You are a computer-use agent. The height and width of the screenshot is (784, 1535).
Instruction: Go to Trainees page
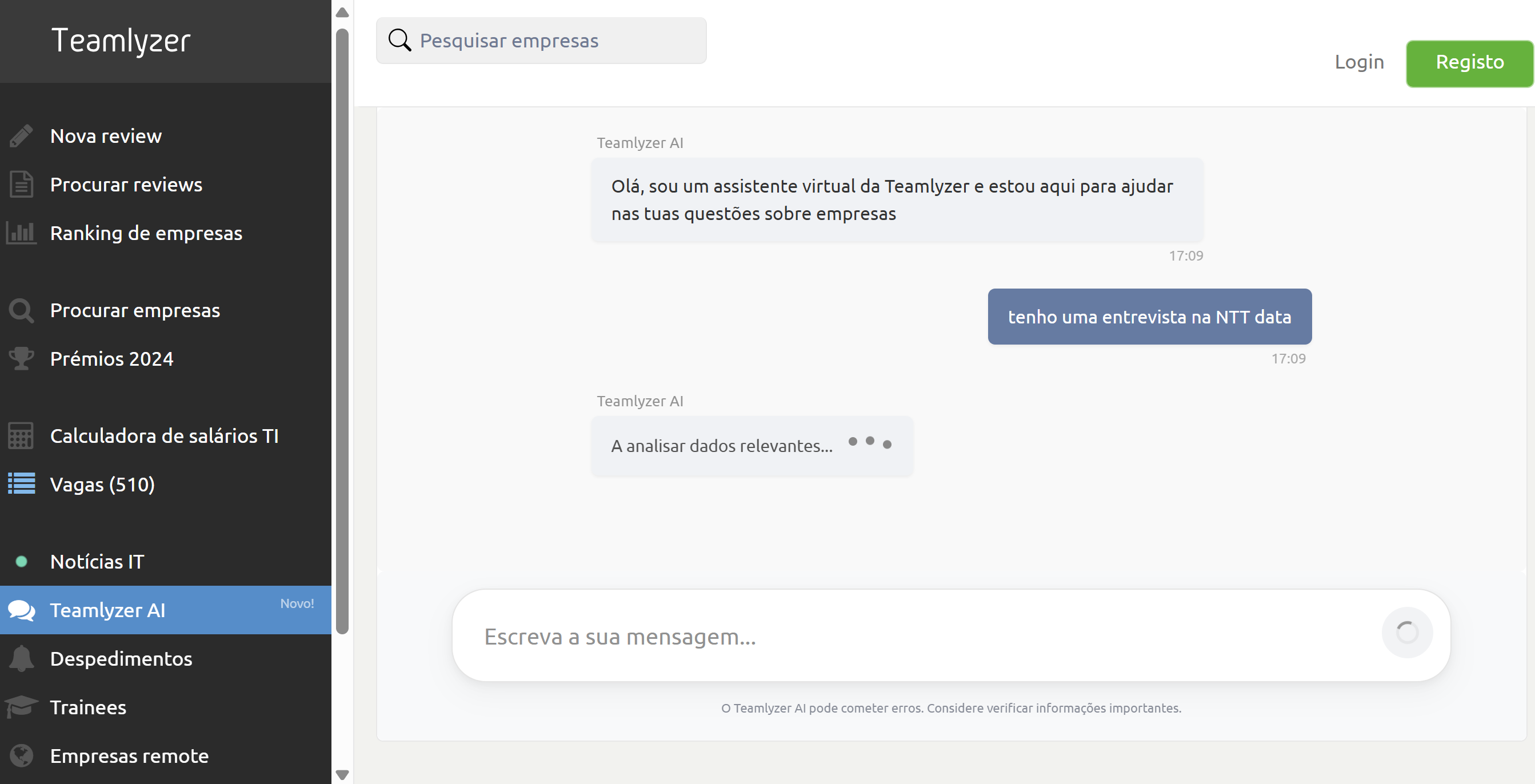coord(166,706)
